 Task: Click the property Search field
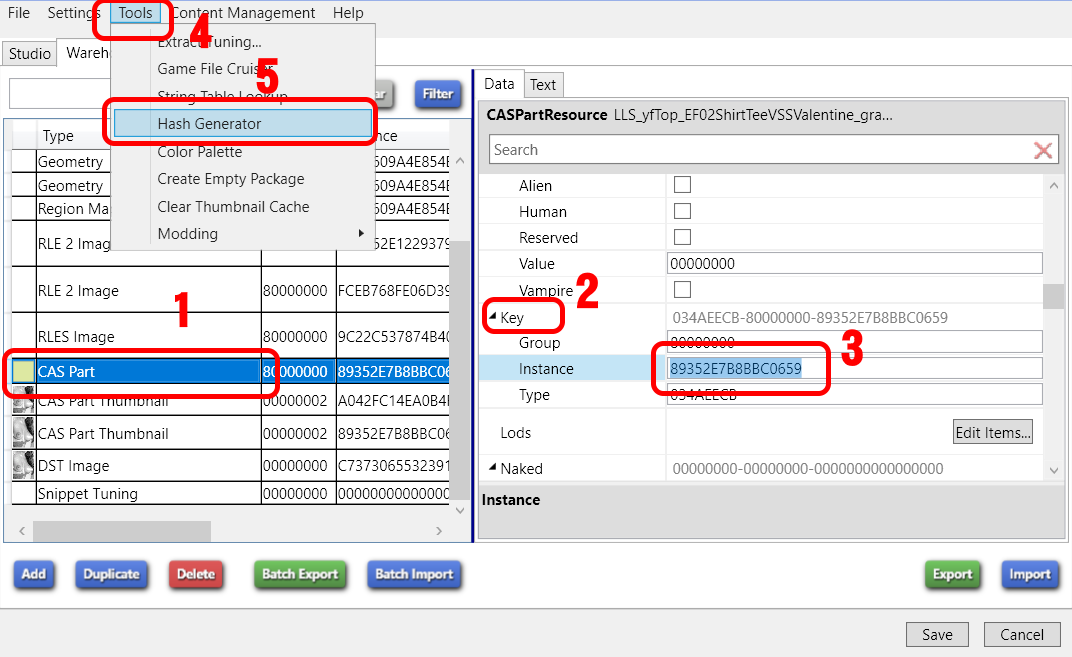coord(760,150)
